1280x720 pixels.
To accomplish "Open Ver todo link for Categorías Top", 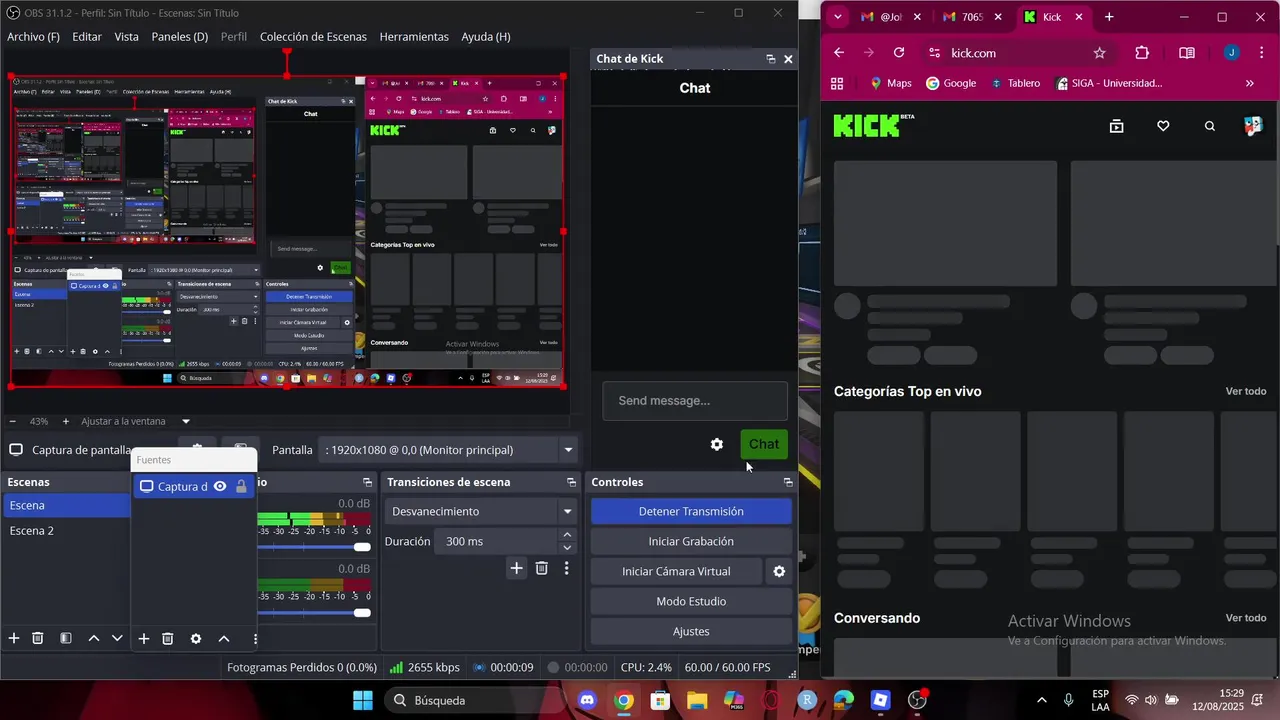I will click(1246, 391).
